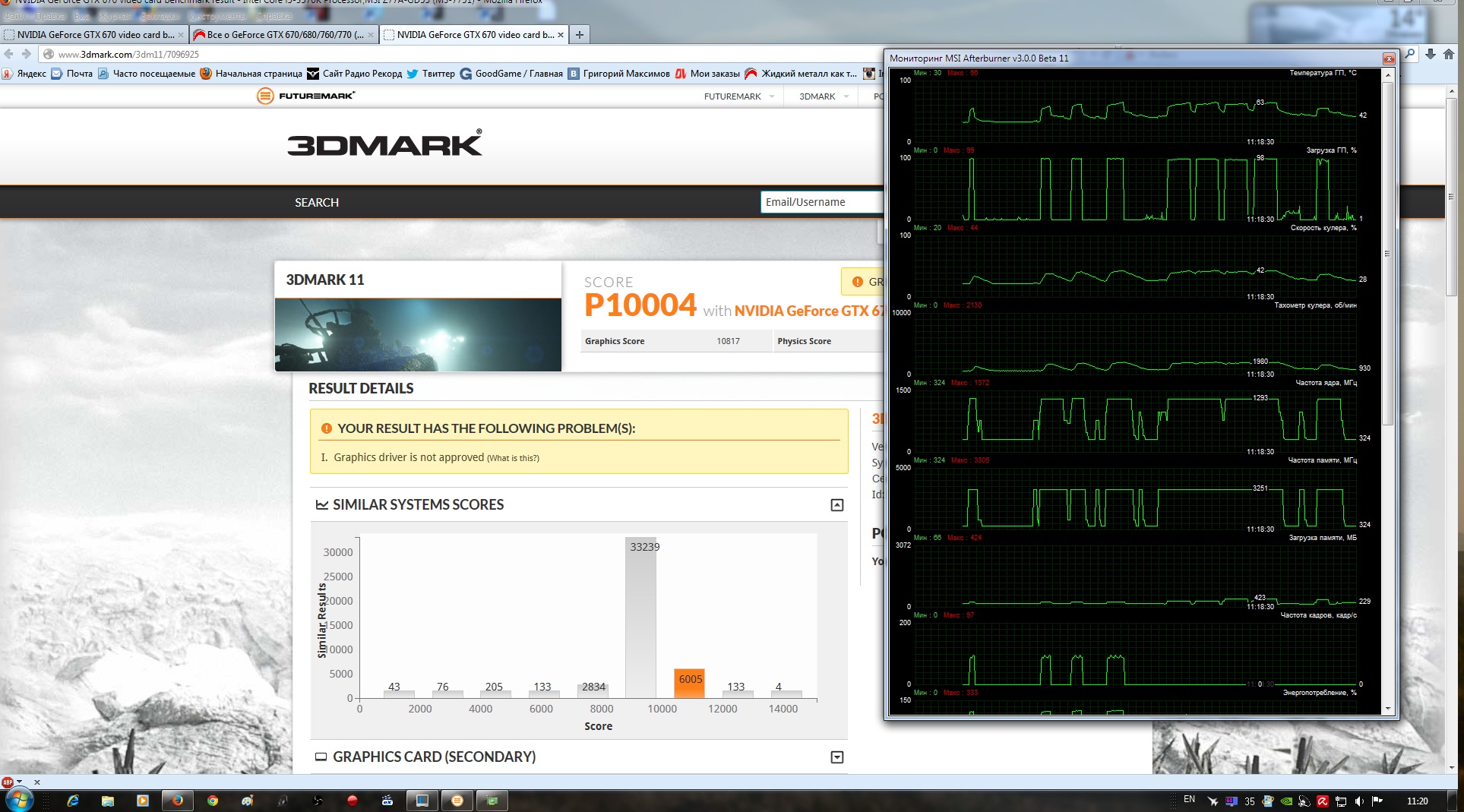Open the 3DMARK navigation dropdown
The height and width of the screenshot is (812, 1464).
[824, 96]
